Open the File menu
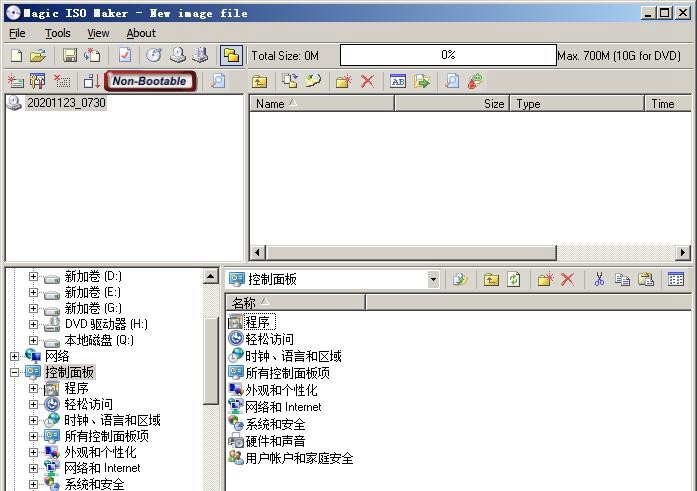This screenshot has height=491, width=697. 17,33
